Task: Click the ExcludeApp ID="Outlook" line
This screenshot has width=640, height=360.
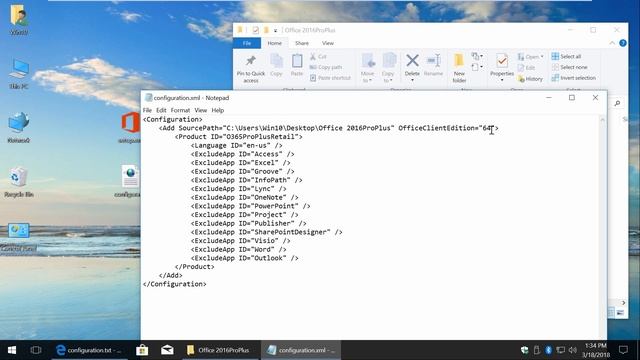Action: (244, 258)
